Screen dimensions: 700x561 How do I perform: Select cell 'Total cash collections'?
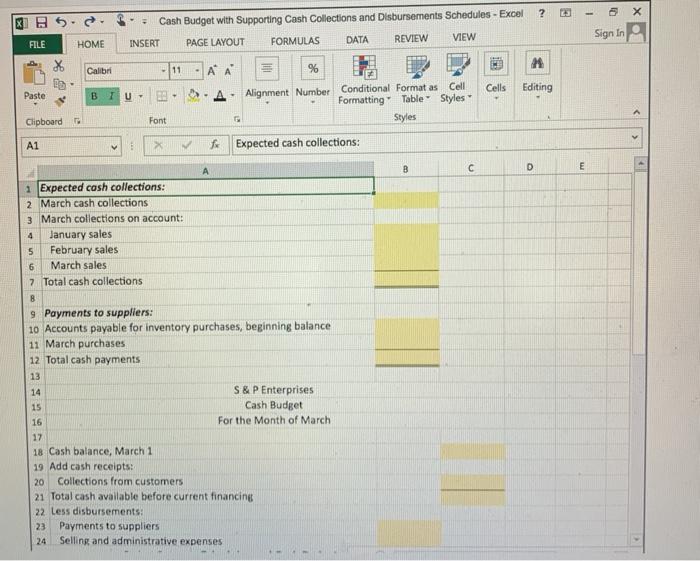(x=208, y=282)
